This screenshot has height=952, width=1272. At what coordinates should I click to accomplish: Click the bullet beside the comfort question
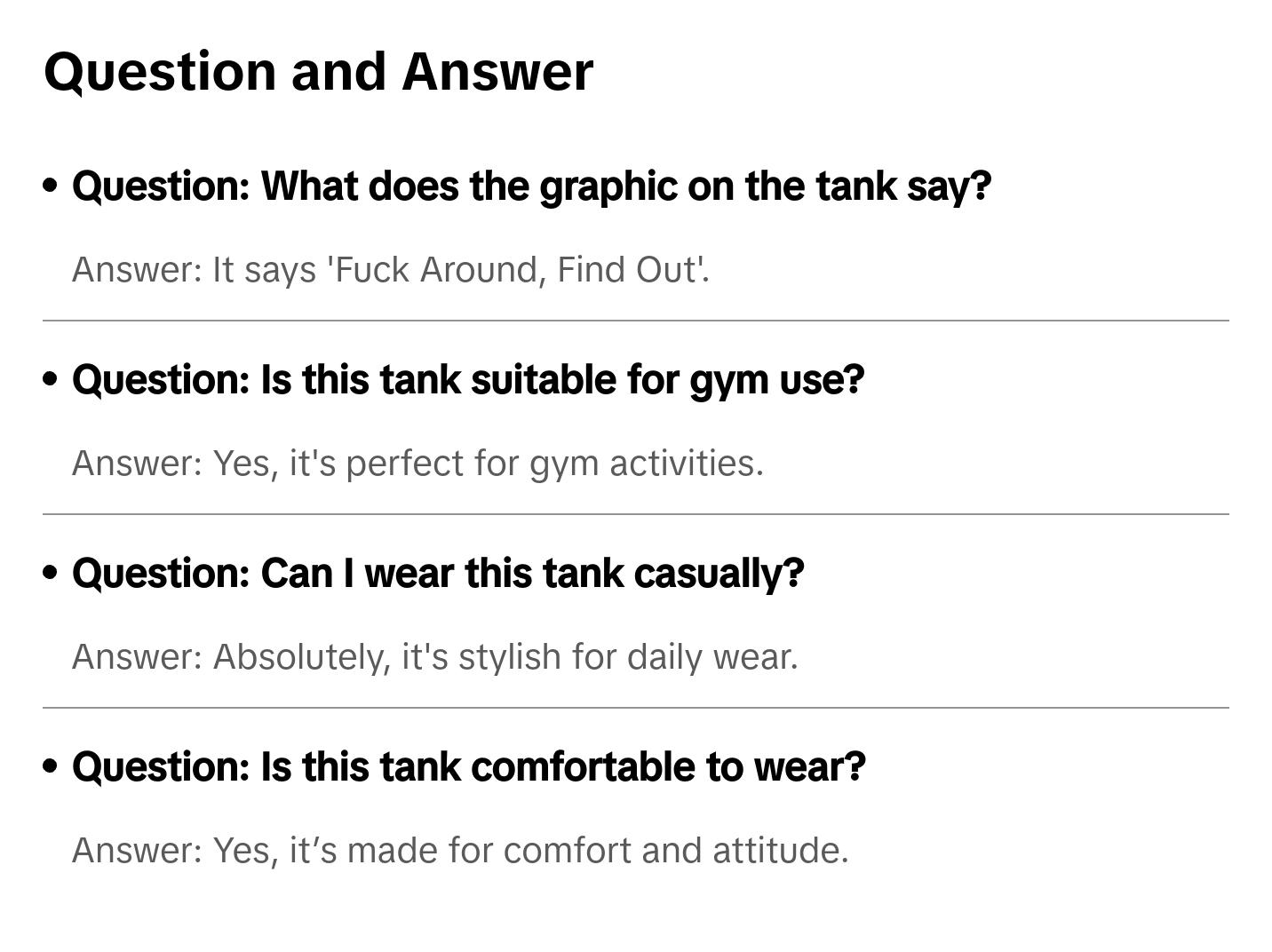(x=51, y=766)
